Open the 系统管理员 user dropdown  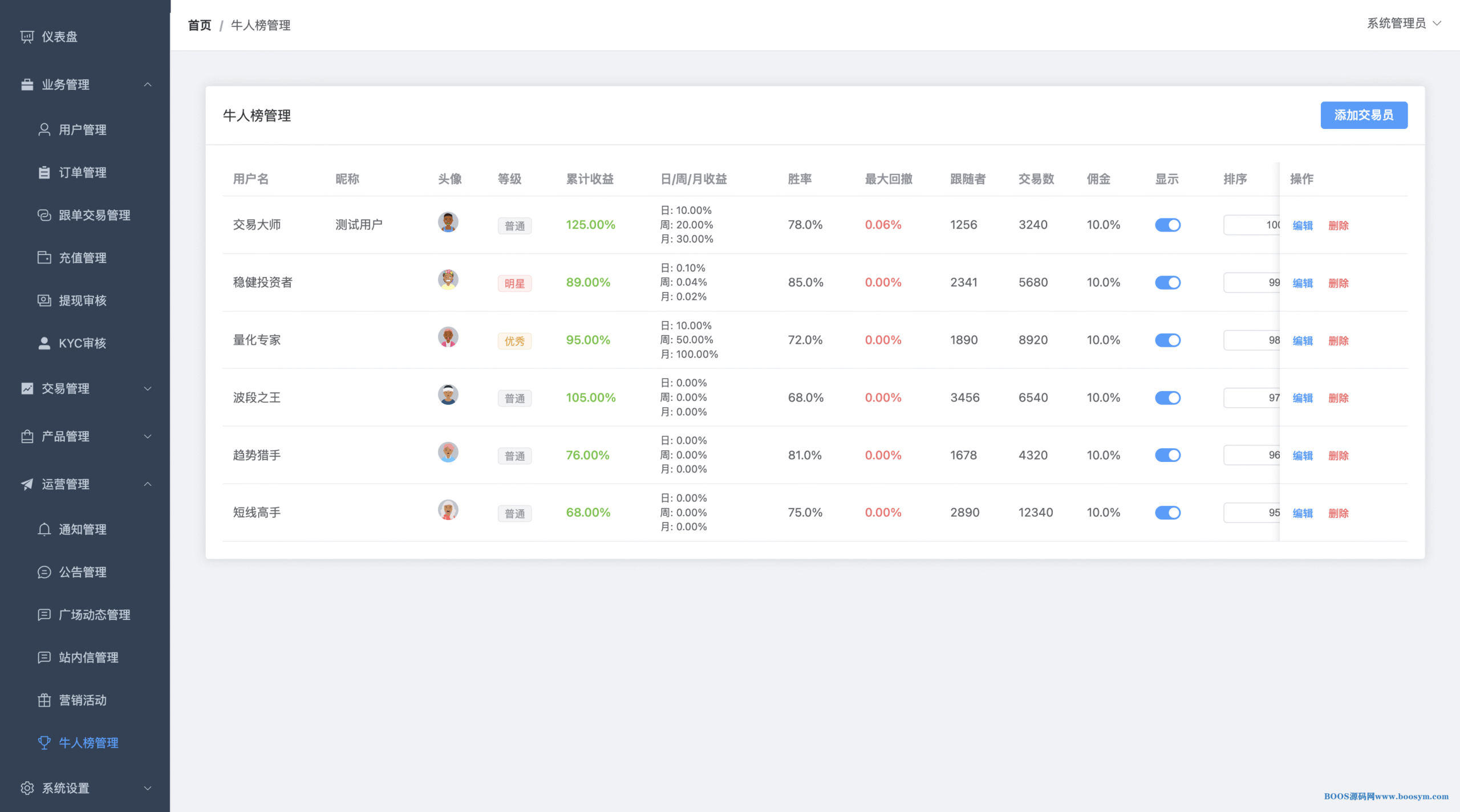(1403, 23)
